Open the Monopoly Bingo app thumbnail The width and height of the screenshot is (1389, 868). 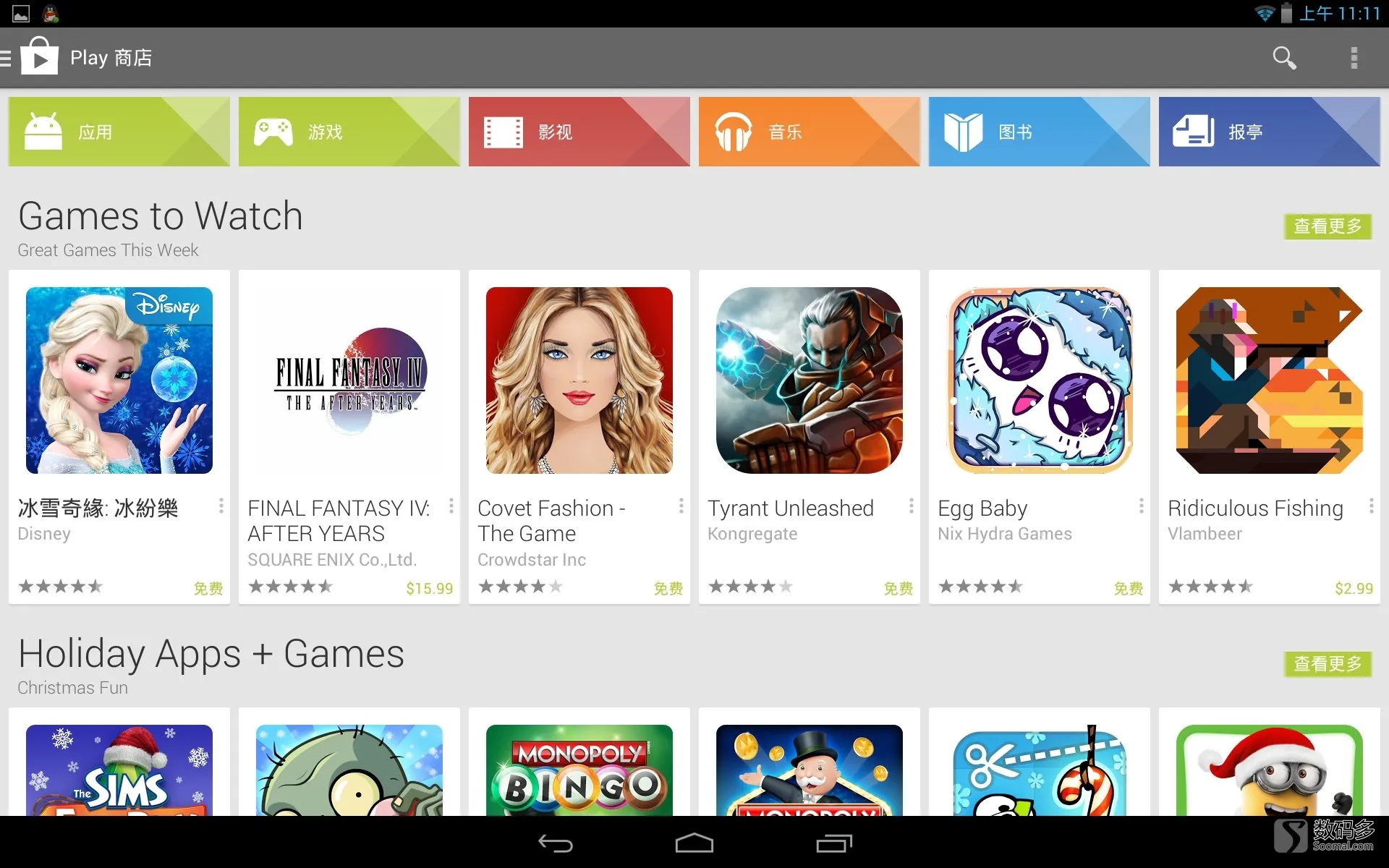[579, 770]
